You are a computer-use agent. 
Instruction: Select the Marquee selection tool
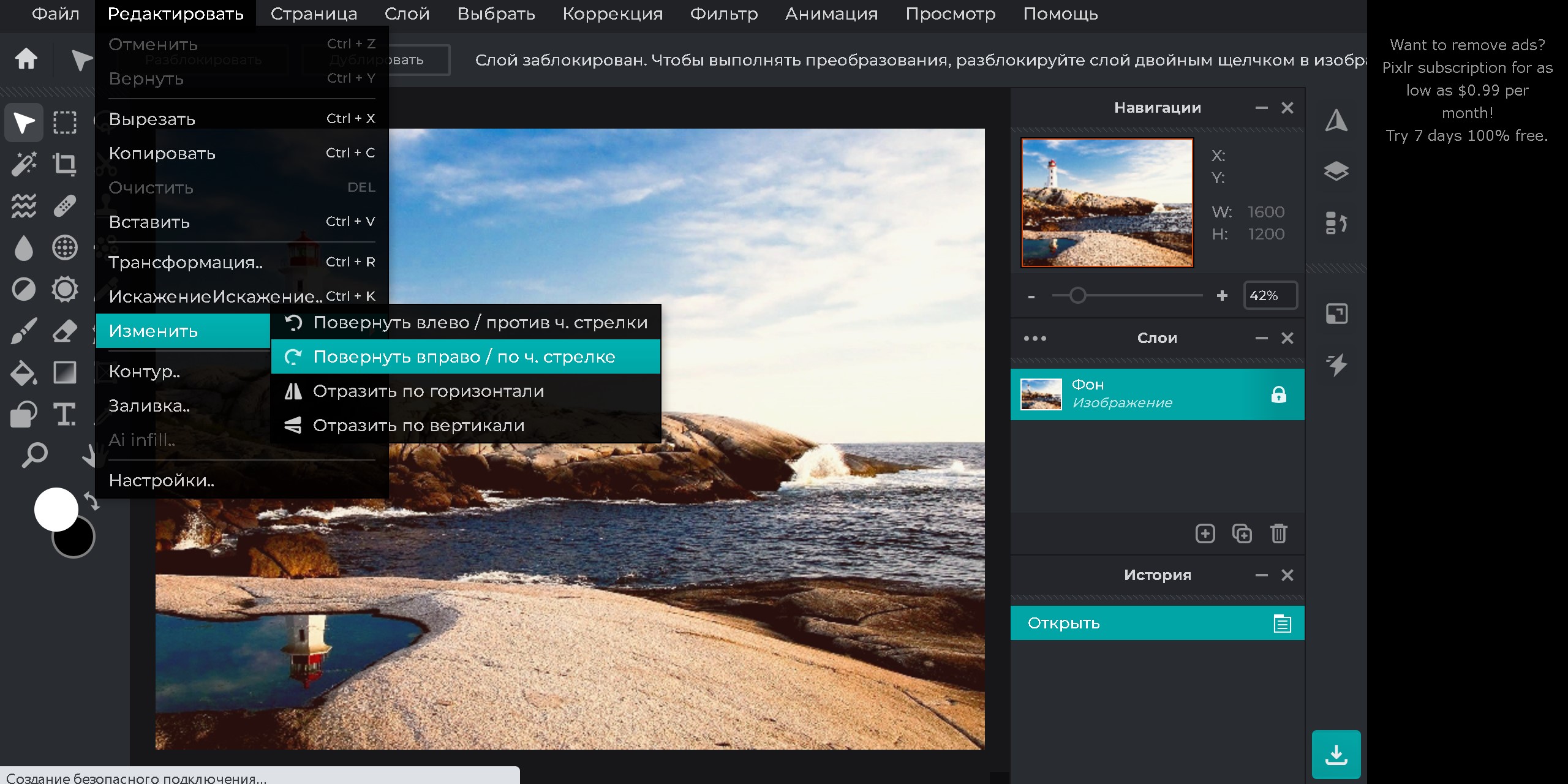coord(65,123)
